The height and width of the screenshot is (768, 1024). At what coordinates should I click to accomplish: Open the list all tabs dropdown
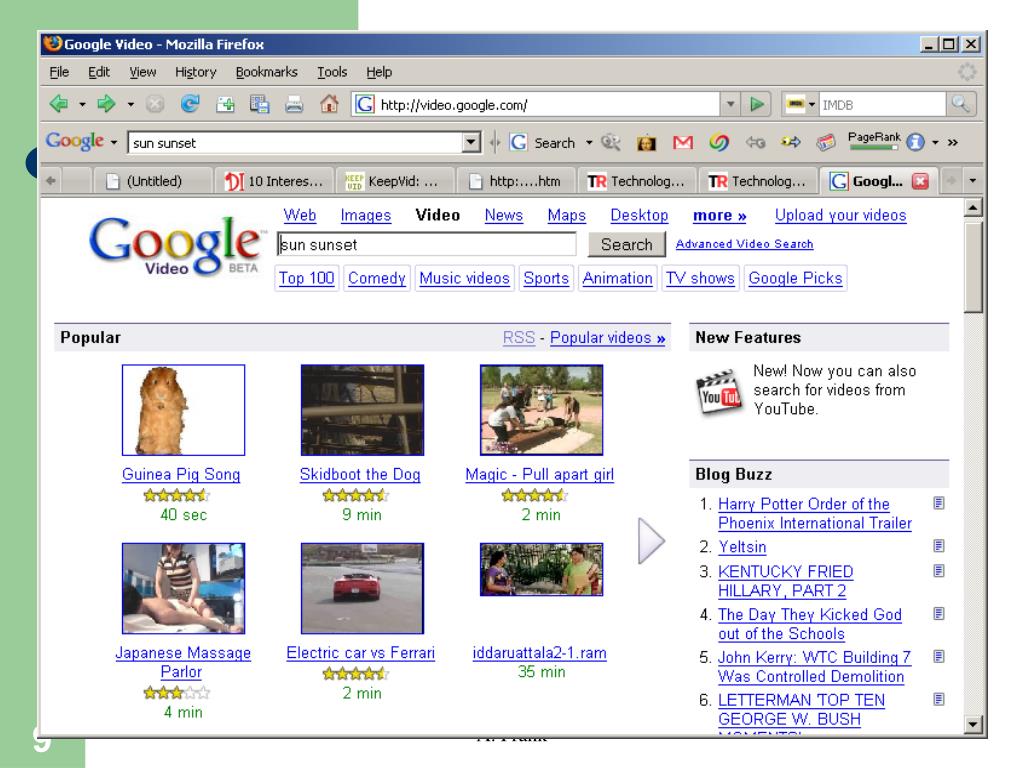pyautogui.click(x=972, y=181)
